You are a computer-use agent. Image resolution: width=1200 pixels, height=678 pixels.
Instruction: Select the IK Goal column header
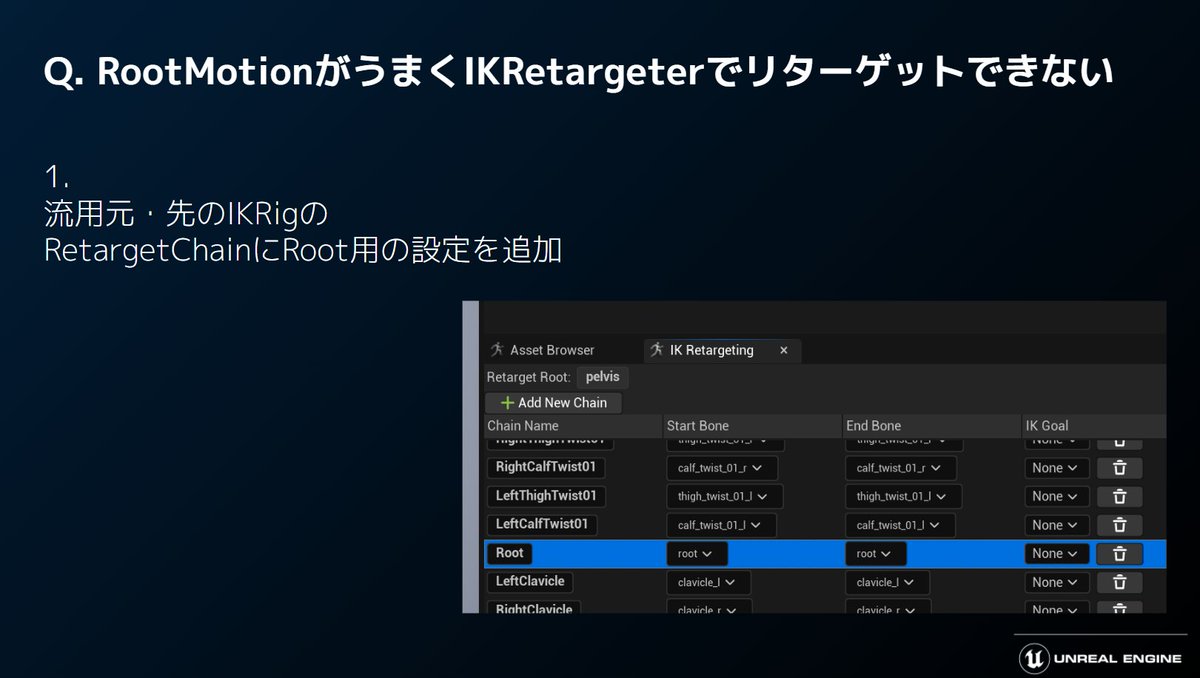(x=1094, y=426)
